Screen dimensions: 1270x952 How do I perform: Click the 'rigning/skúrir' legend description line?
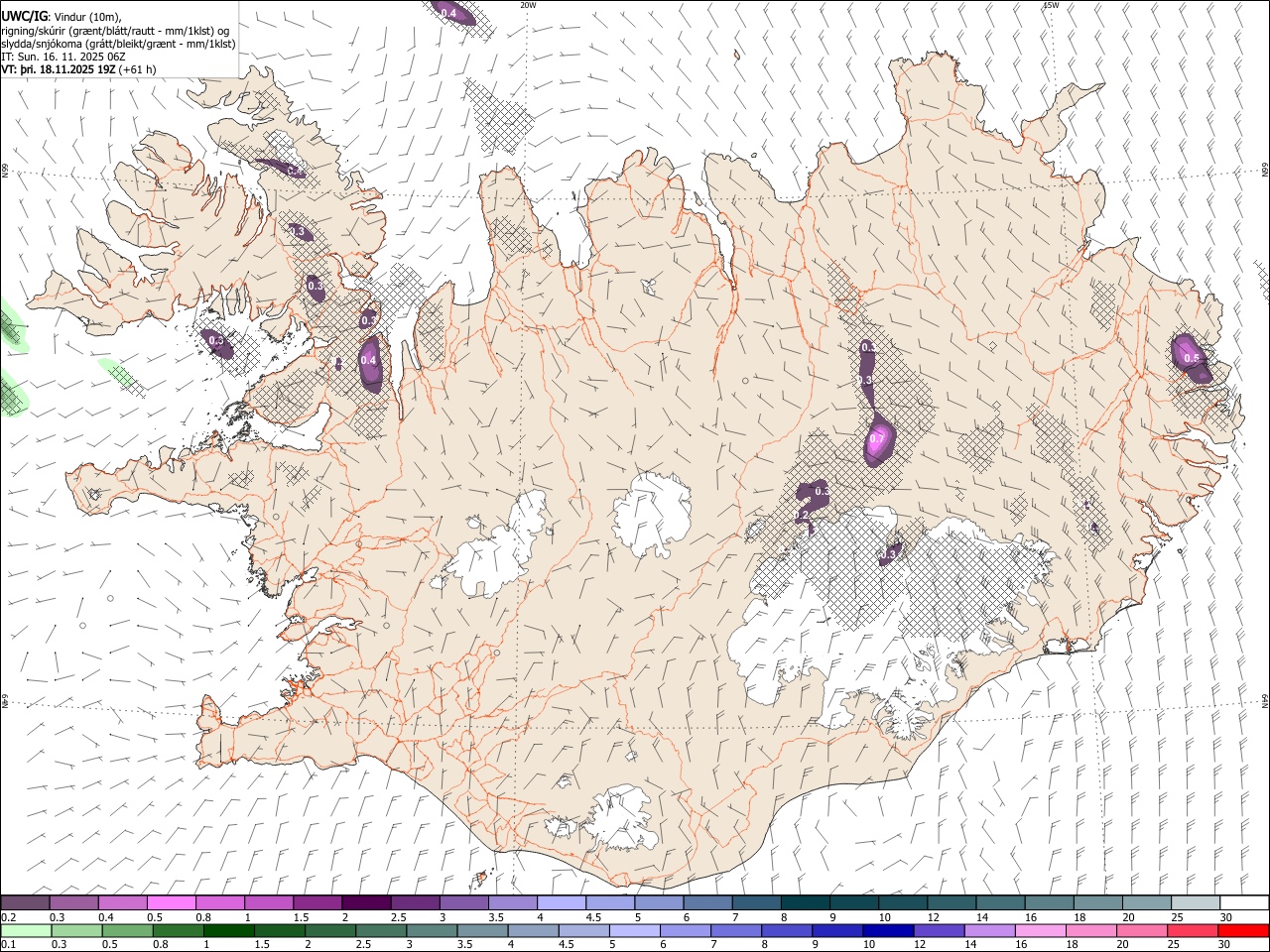coord(115,30)
